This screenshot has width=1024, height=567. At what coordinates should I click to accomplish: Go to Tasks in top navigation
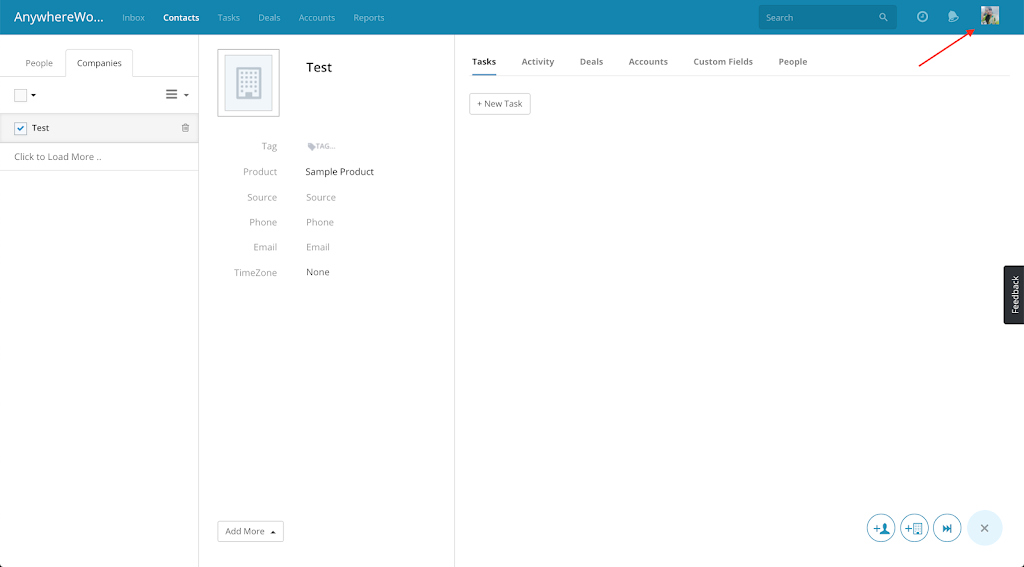(229, 18)
